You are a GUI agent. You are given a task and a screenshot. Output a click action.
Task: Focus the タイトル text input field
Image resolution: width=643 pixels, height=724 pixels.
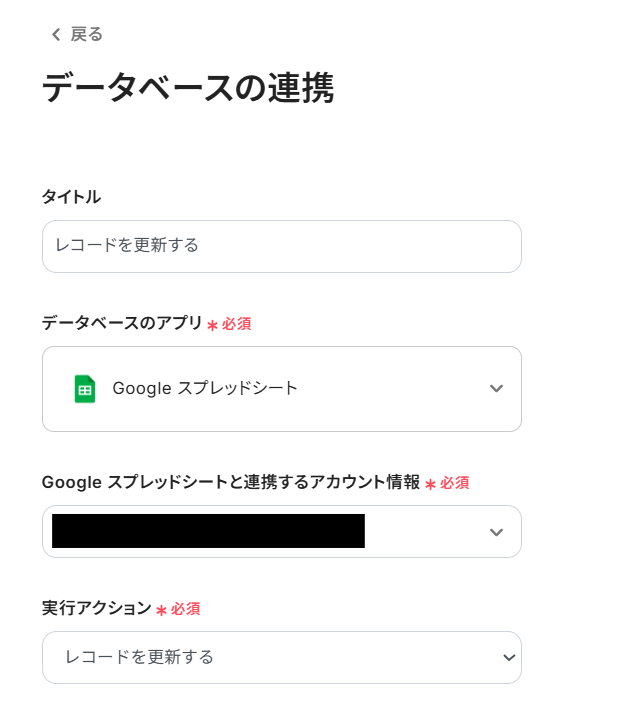(281, 246)
